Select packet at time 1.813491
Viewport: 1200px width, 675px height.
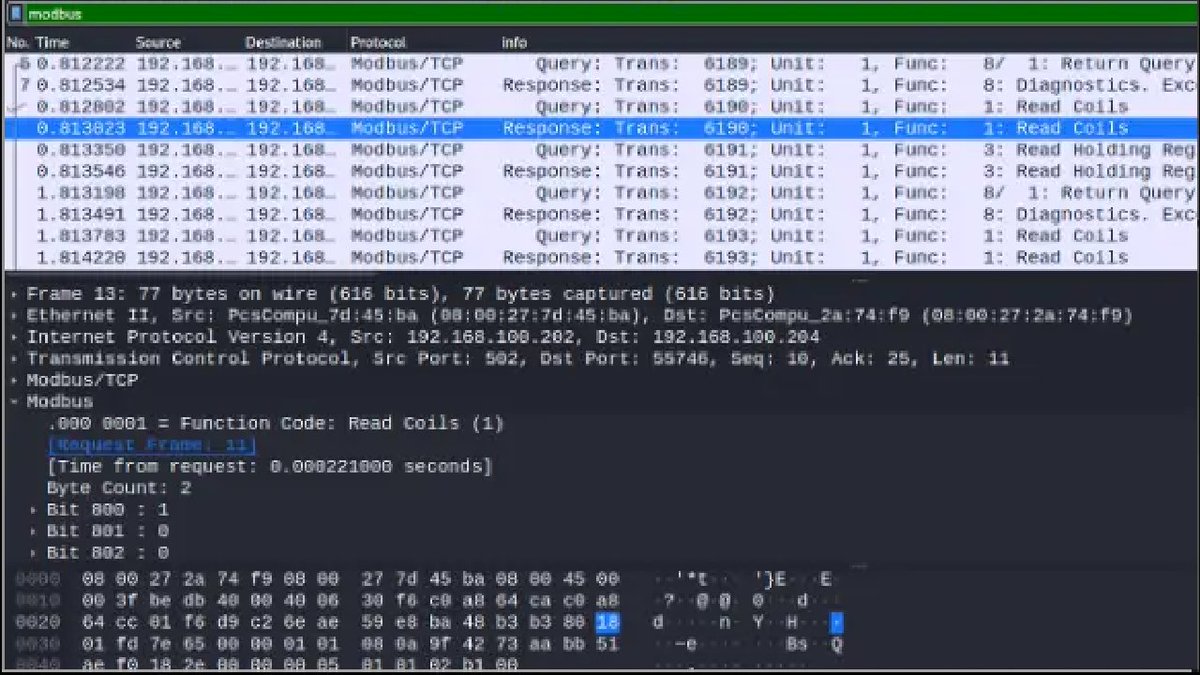(x=600, y=214)
